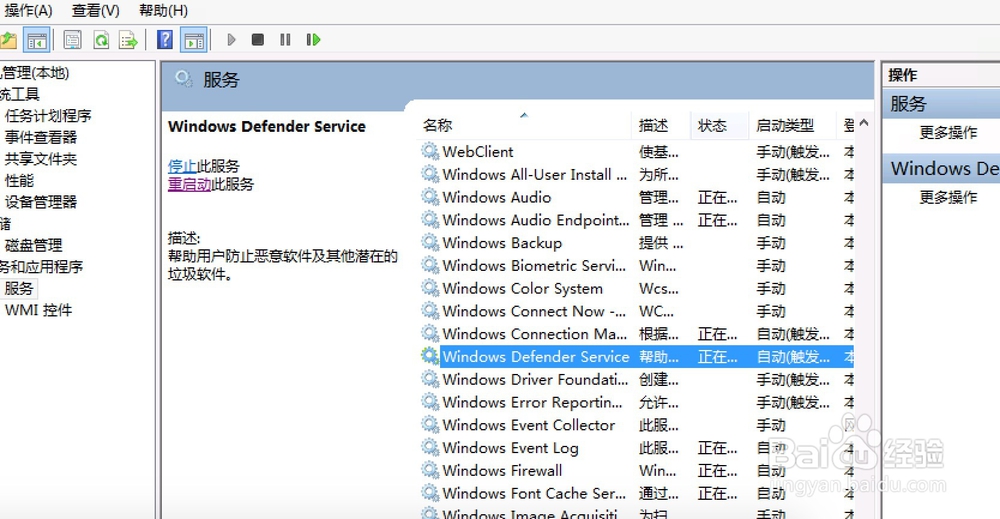This screenshot has height=519, width=1000.
Task: Select the Windows Connect Now row
Action: tap(637, 311)
